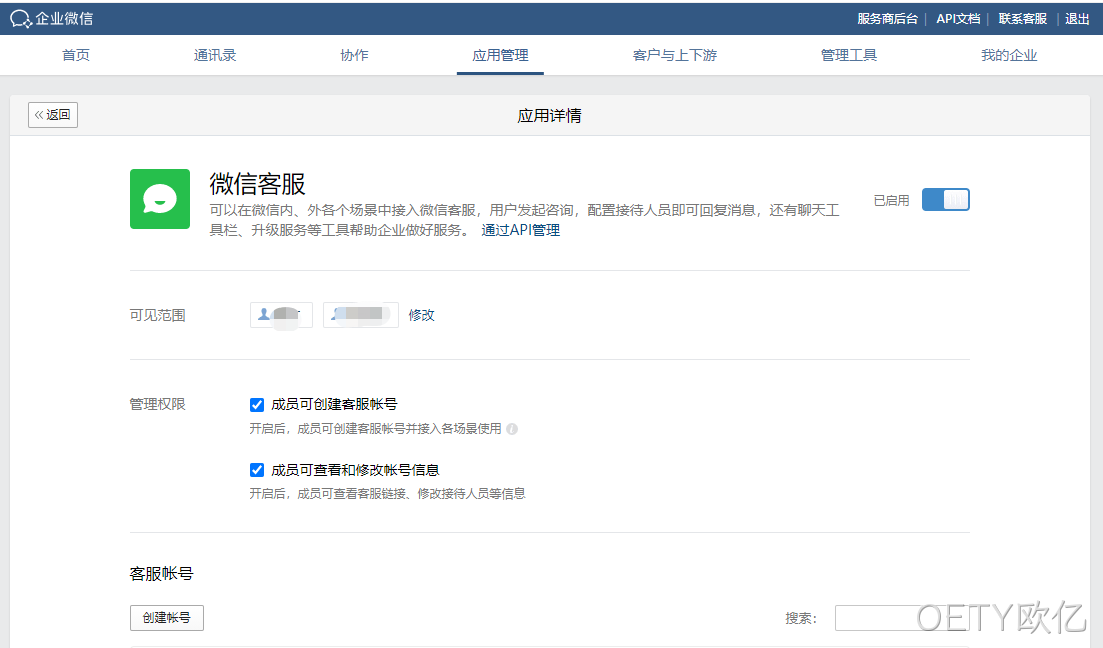Open the API文档 link
This screenshot has width=1103, height=648.
(958, 19)
